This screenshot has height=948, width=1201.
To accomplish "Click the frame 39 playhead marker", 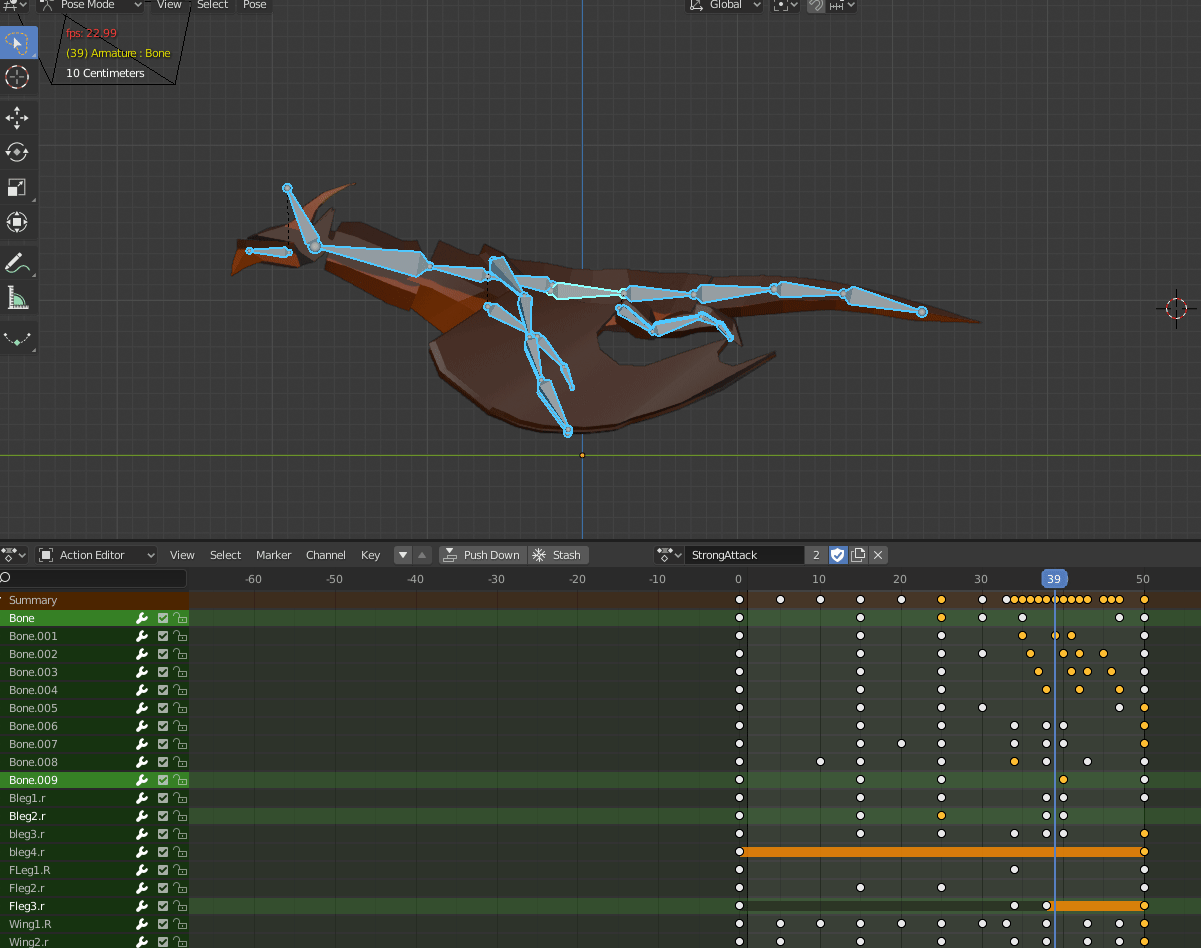I will pyautogui.click(x=1054, y=579).
